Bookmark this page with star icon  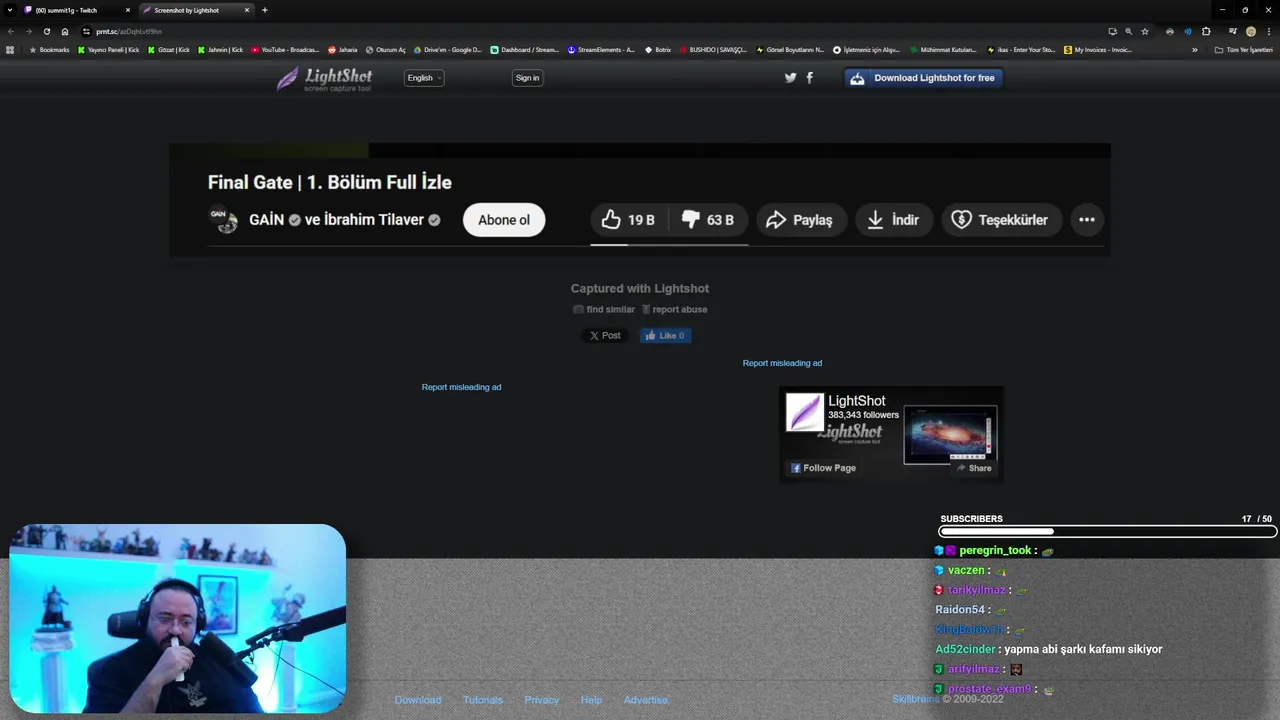1145,31
